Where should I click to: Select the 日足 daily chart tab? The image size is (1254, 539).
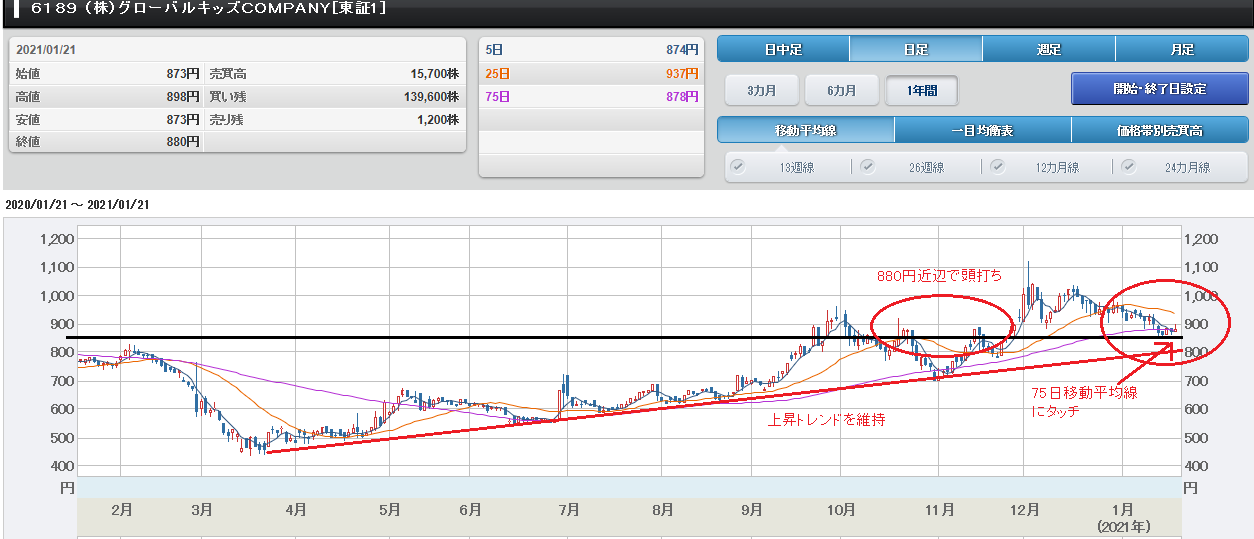915,49
